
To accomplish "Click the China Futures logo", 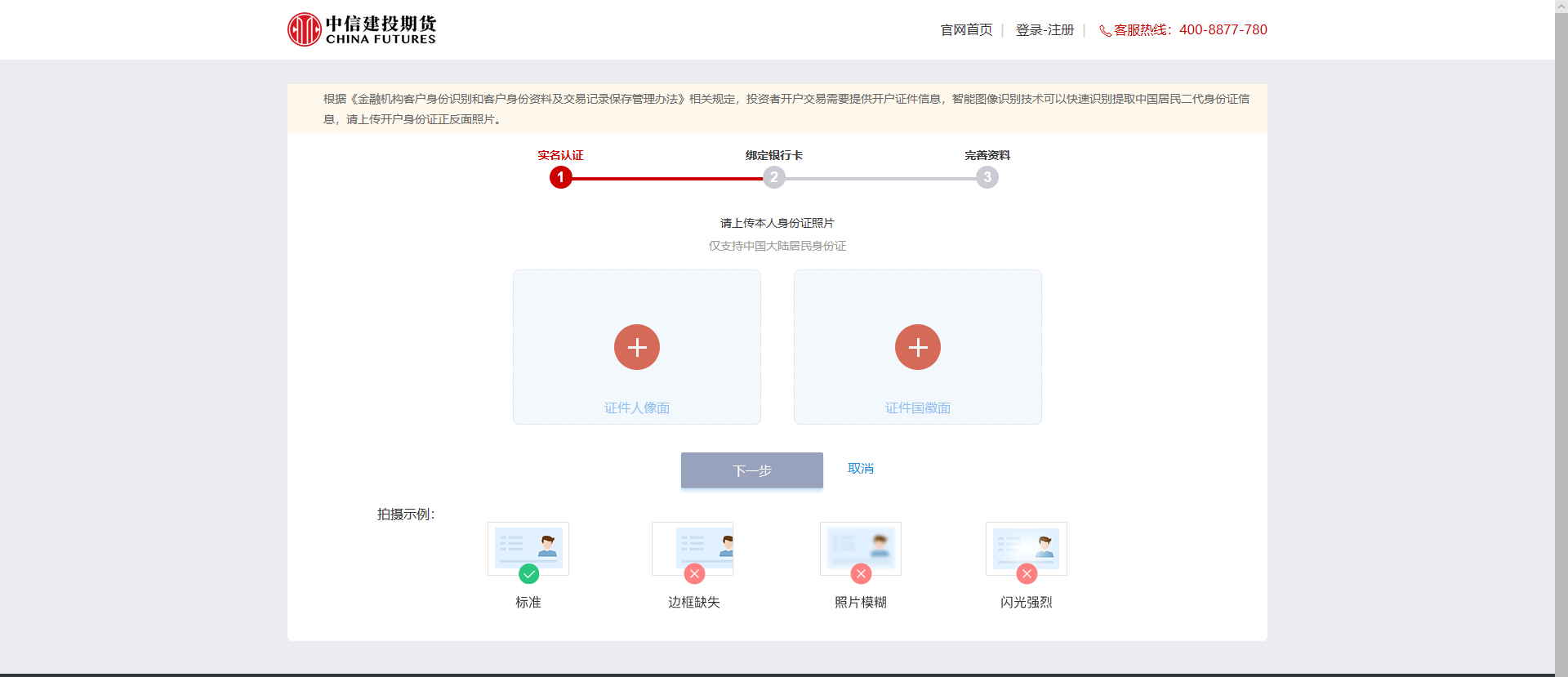I will pyautogui.click(x=362, y=29).
